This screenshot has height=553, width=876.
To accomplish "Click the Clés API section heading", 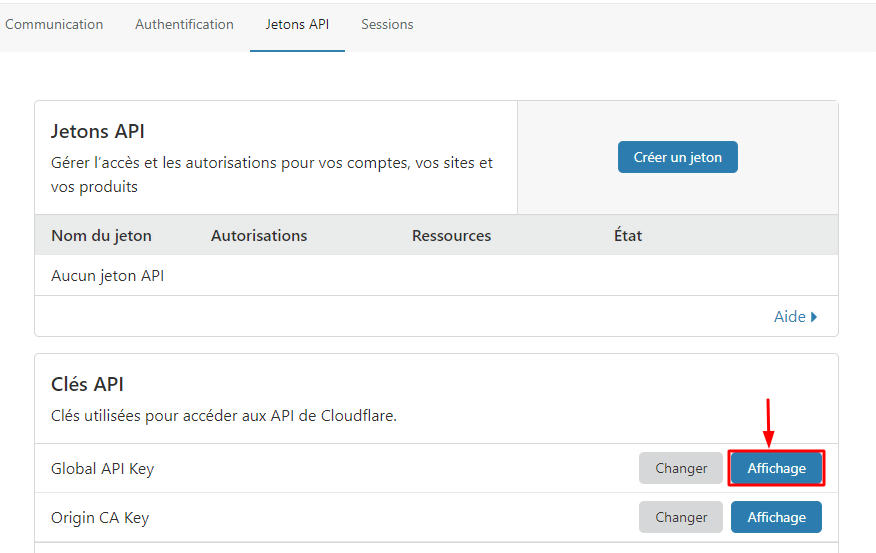I will coord(87,384).
